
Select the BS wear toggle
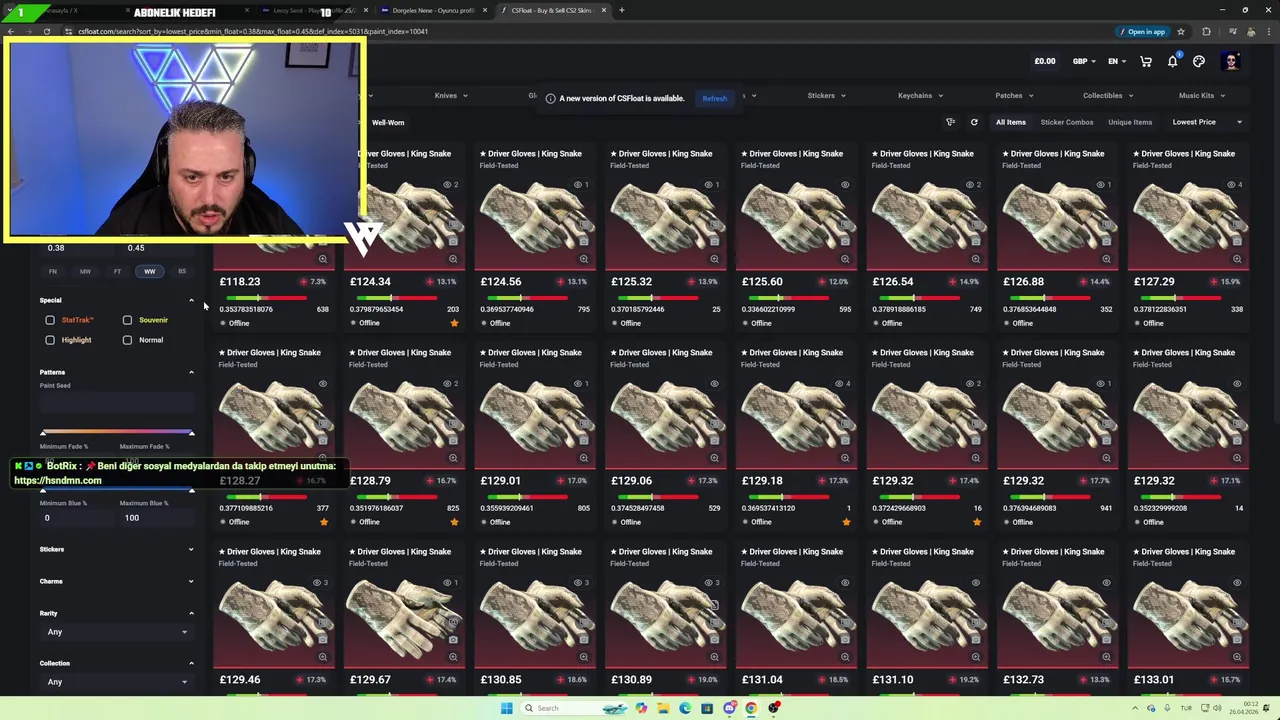point(181,271)
